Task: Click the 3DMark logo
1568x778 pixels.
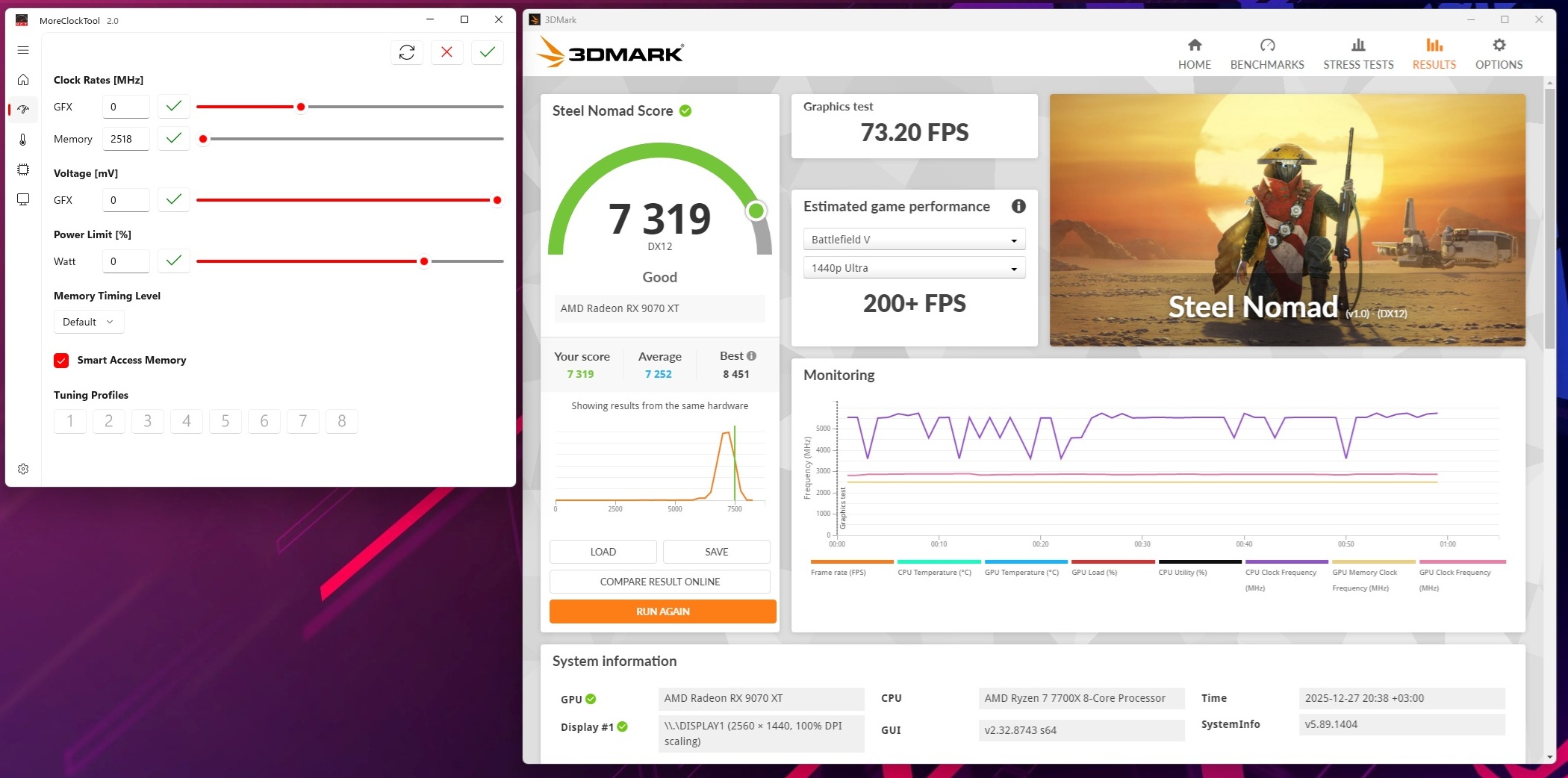Action: pos(610,52)
